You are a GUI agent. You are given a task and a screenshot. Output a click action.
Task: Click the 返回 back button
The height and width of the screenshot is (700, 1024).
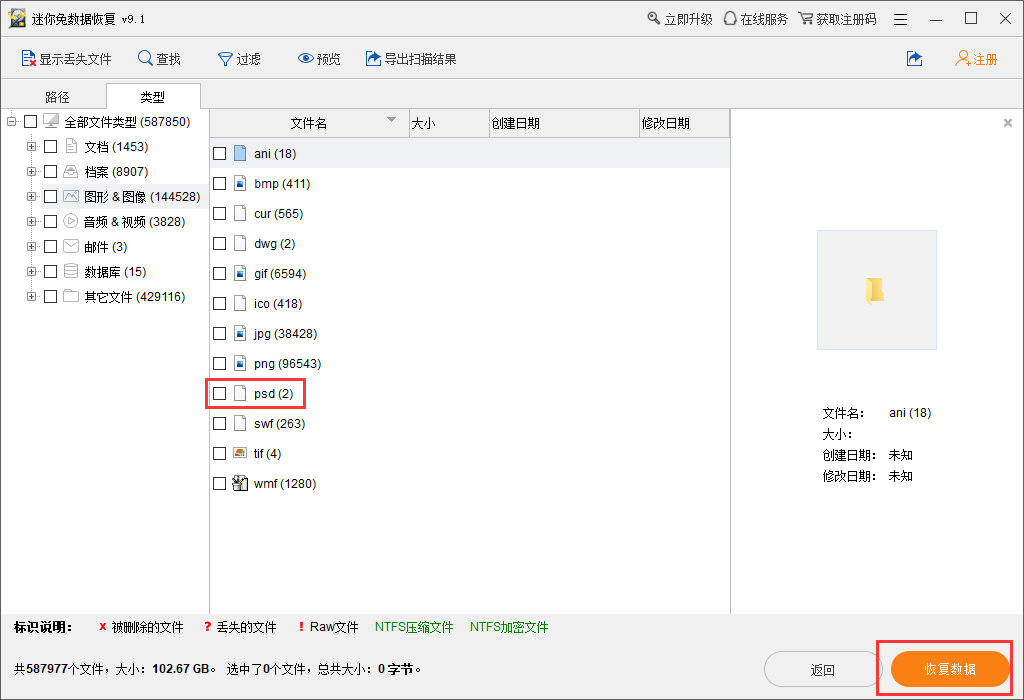(823, 669)
